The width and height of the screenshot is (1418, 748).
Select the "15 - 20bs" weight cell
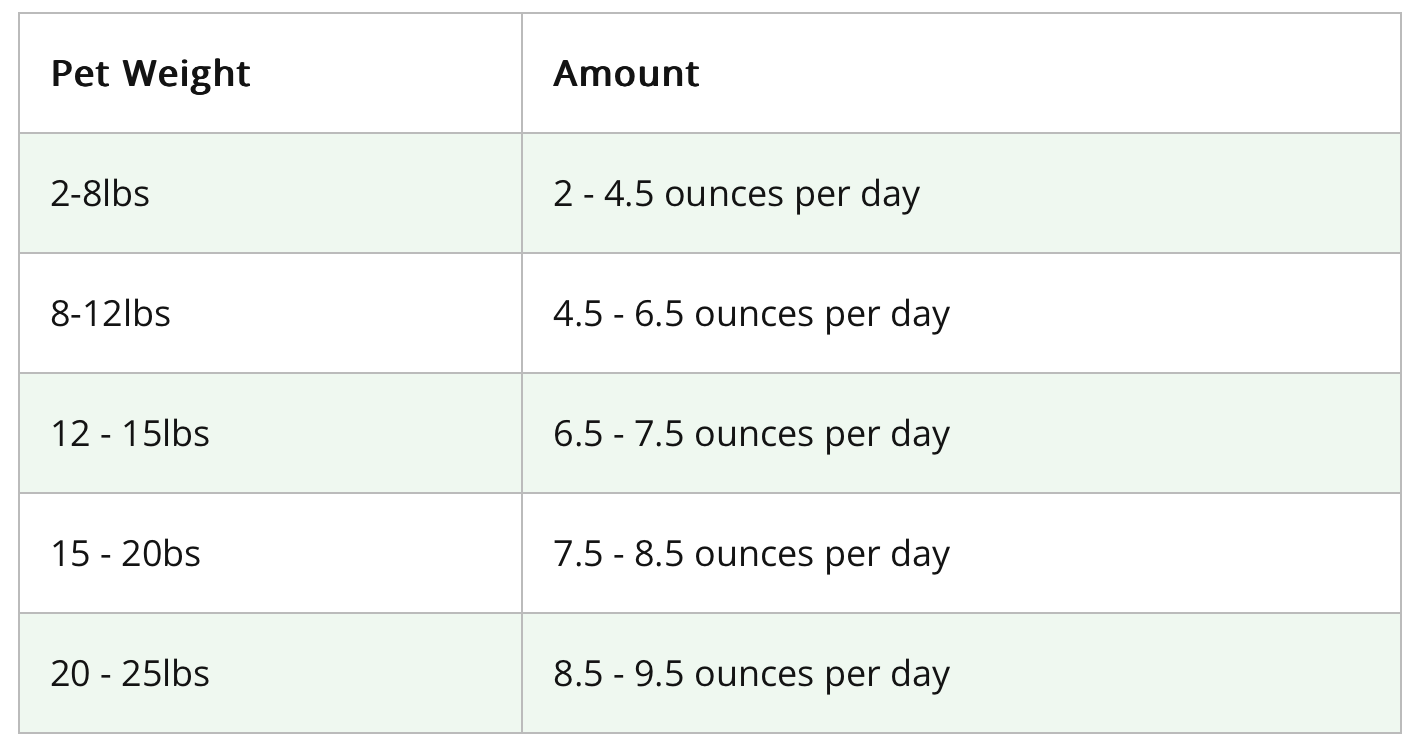125,553
